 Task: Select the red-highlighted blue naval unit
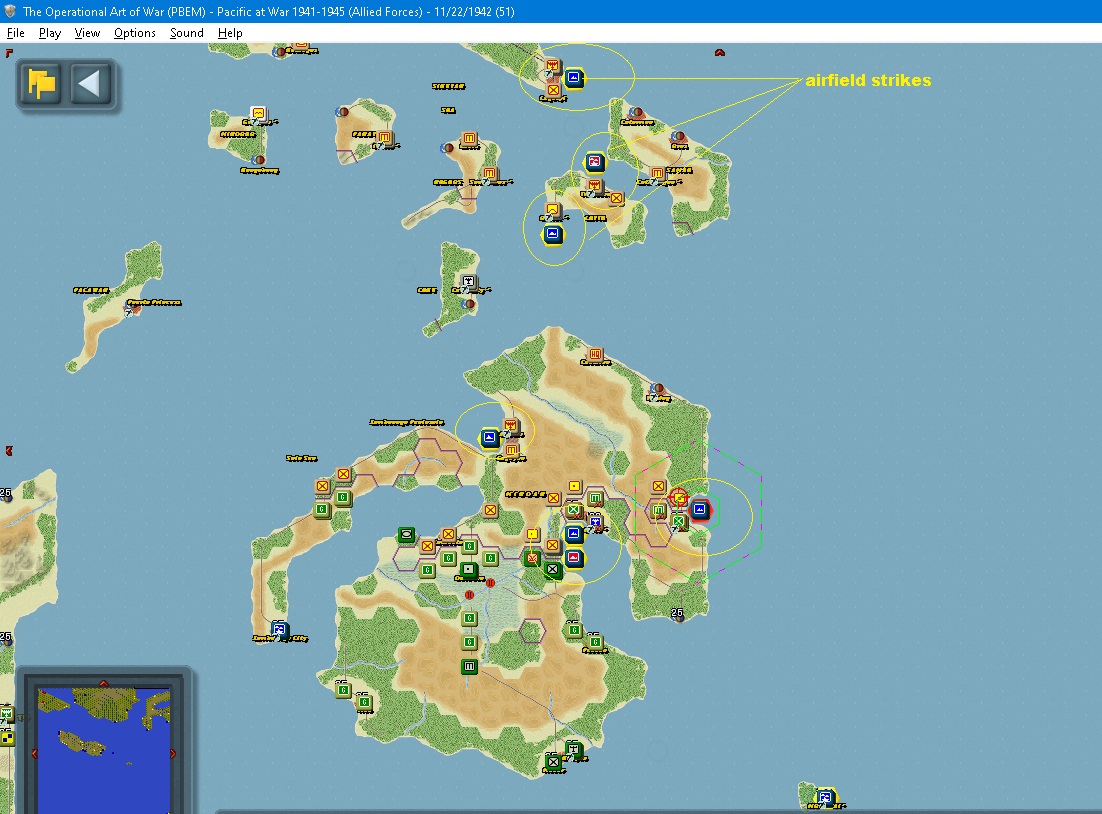click(x=699, y=510)
